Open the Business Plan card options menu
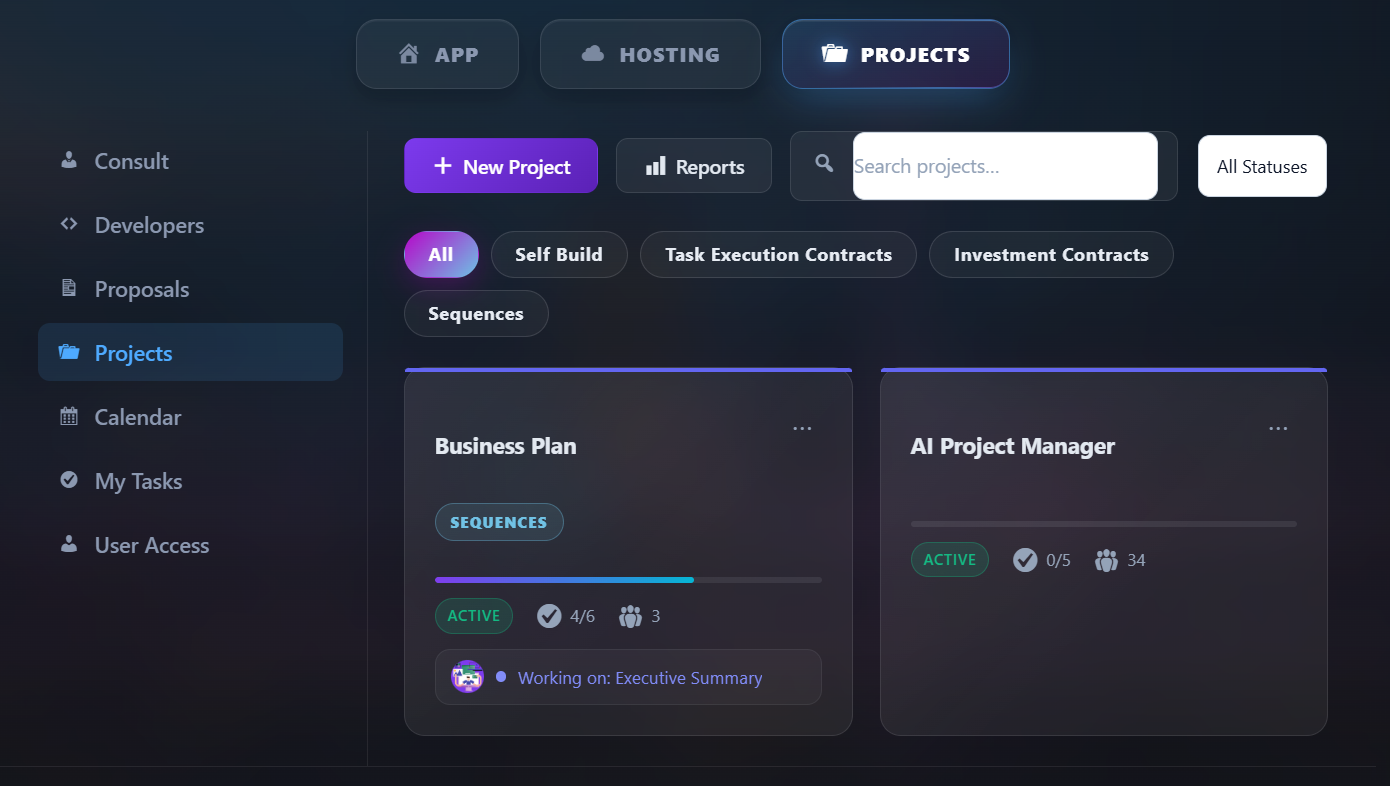Viewport: 1390px width, 786px height. 802,429
